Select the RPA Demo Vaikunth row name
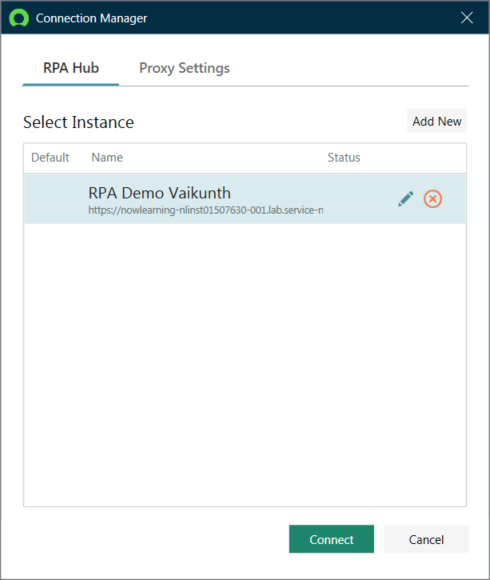The image size is (490, 580). tap(159, 193)
